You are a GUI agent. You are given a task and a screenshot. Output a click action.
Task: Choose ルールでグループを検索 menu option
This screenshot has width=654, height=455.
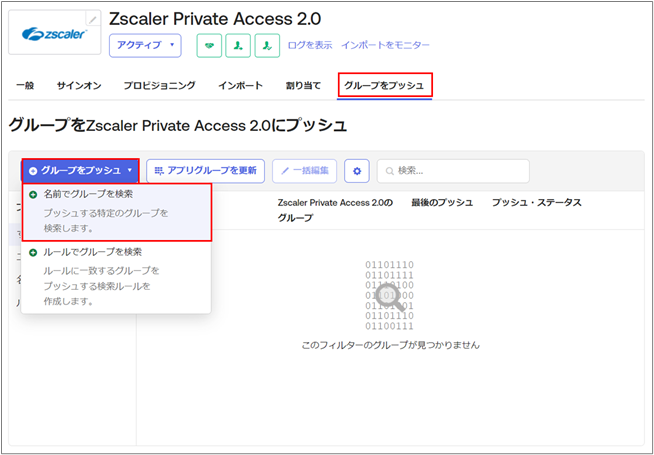pos(116,277)
